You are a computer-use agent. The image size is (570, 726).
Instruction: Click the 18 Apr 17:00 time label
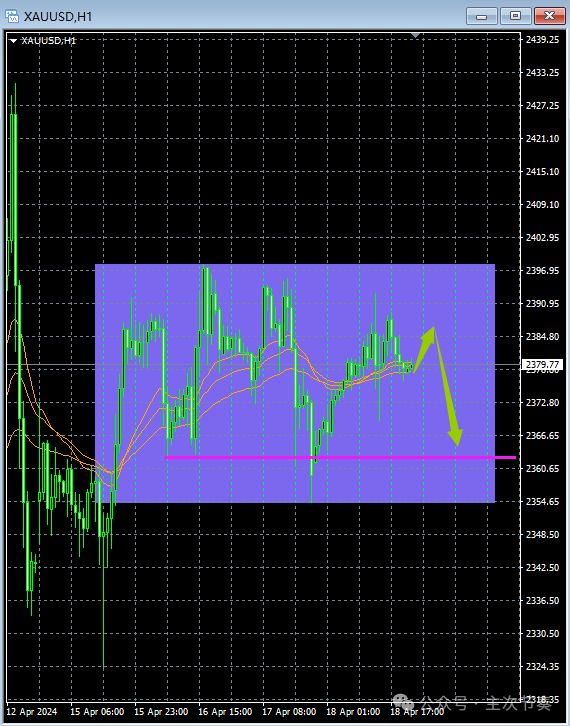tap(417, 712)
